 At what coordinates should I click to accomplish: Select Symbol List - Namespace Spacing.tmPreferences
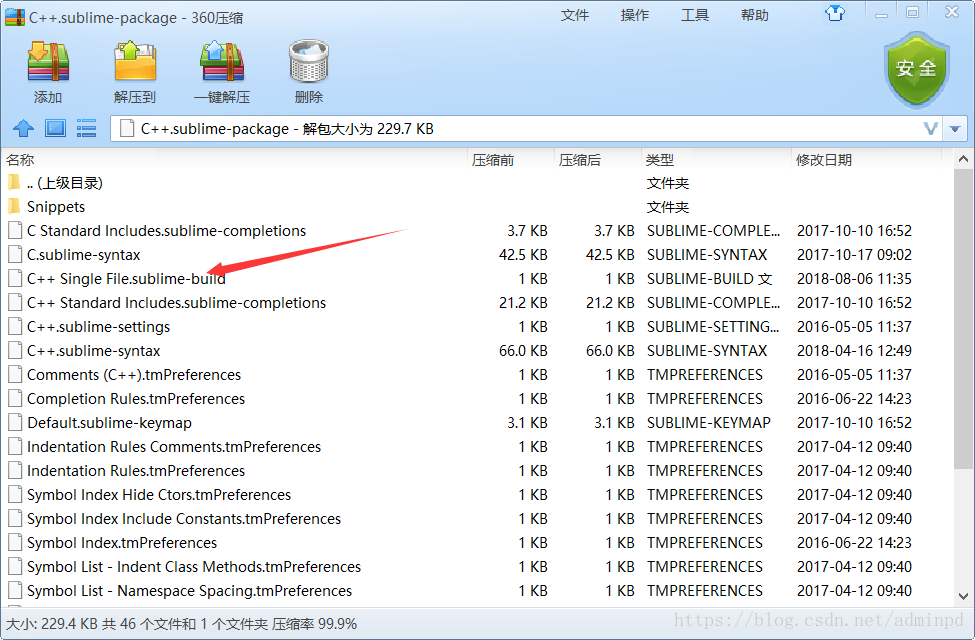(x=189, y=591)
